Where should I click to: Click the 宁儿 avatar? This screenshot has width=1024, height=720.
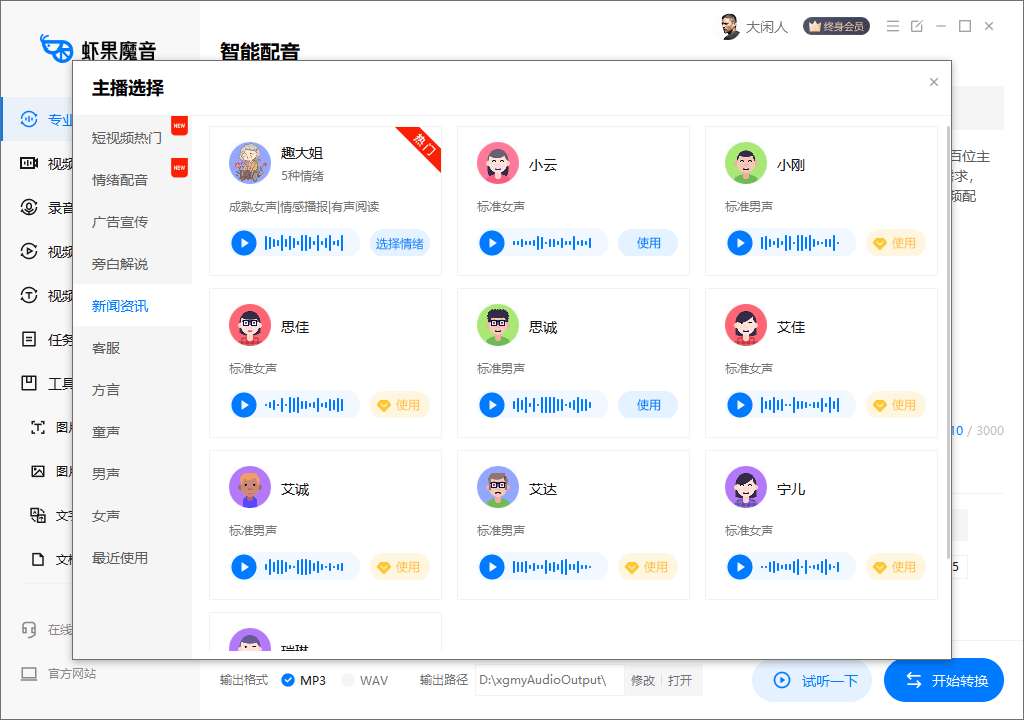coord(746,487)
